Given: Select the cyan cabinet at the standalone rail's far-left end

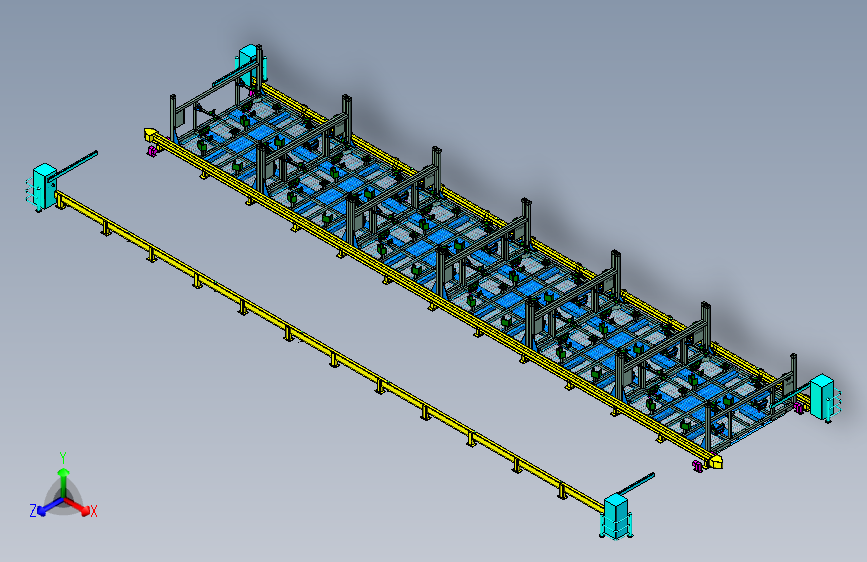Looking at the screenshot, I should pyautogui.click(x=43, y=187).
